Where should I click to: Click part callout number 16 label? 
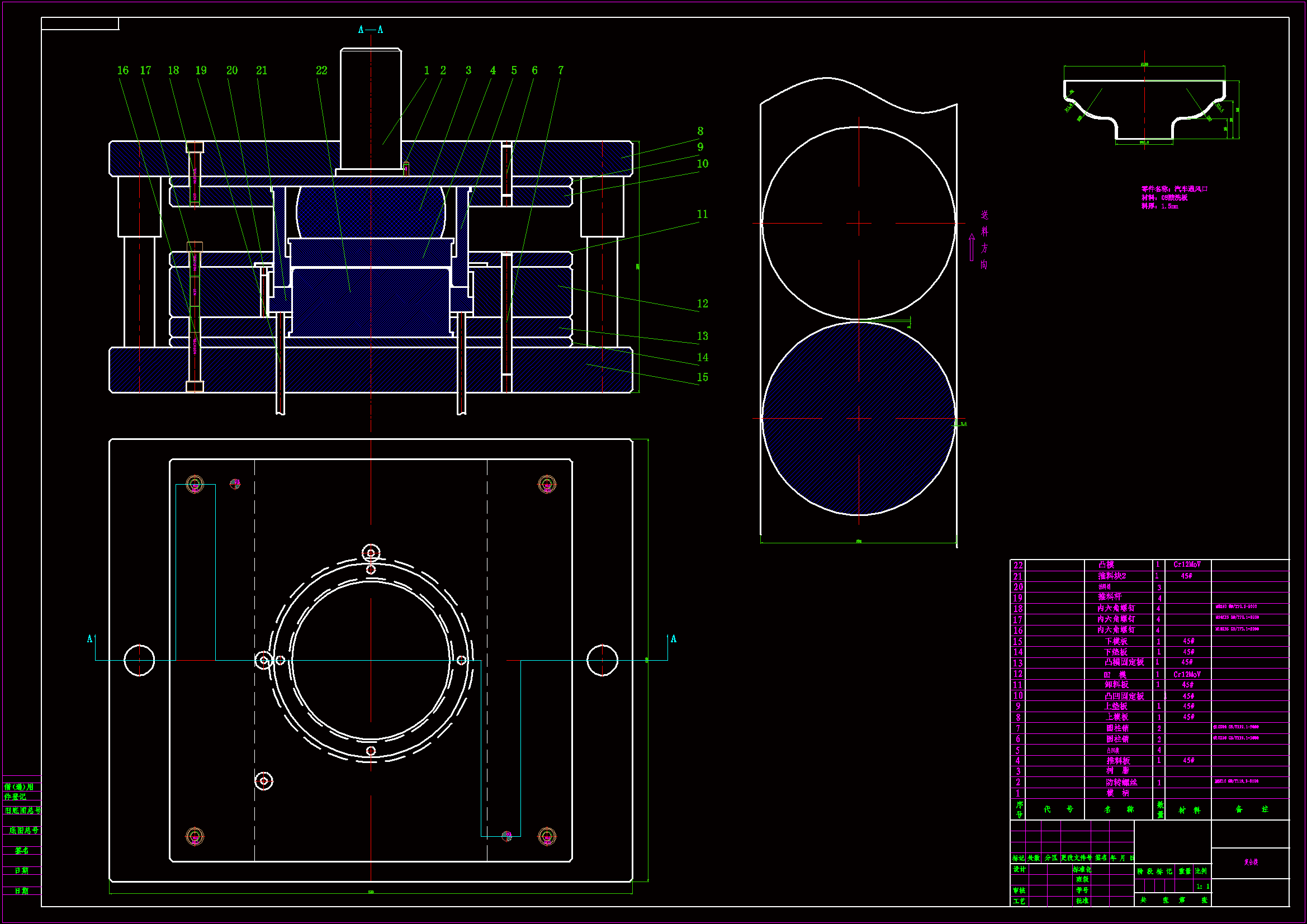[x=123, y=70]
